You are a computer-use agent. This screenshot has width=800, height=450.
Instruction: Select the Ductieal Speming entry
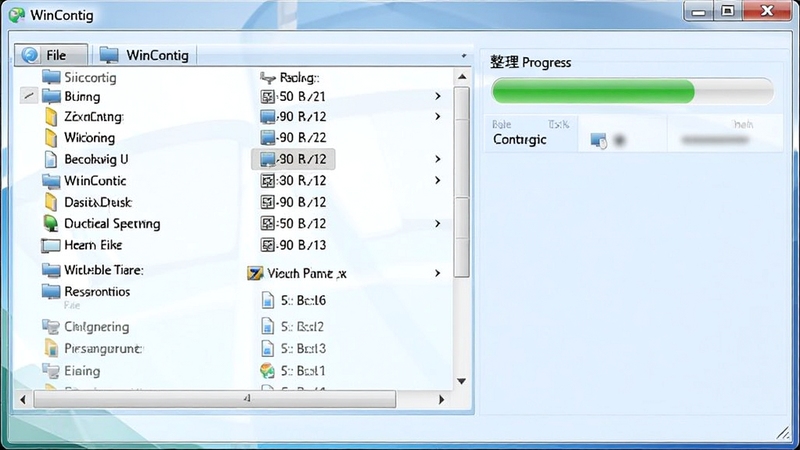click(112, 223)
